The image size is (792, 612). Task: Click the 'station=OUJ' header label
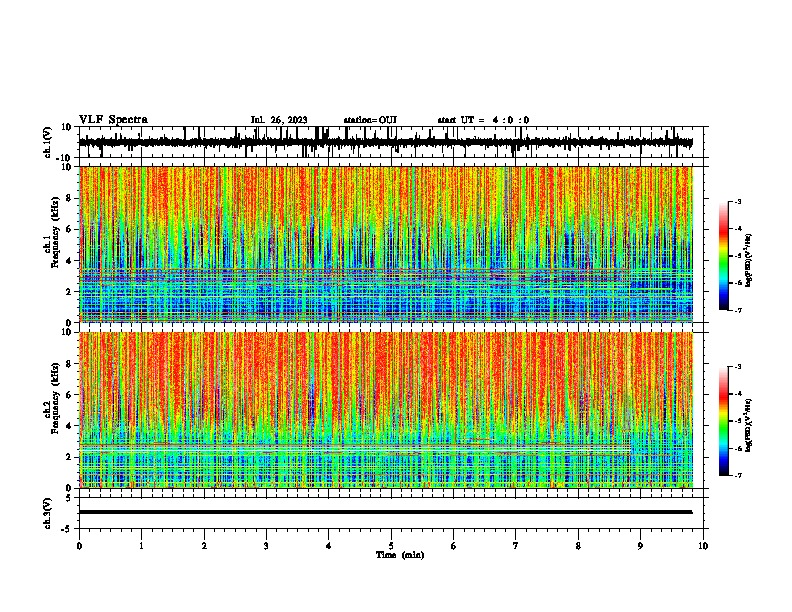click(x=370, y=120)
